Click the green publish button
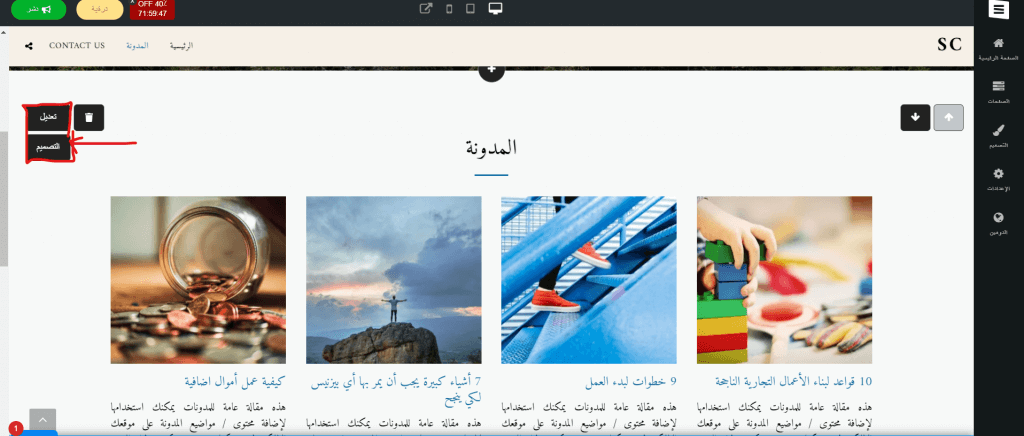Image resolution: width=1024 pixels, height=436 pixels. pos(39,10)
